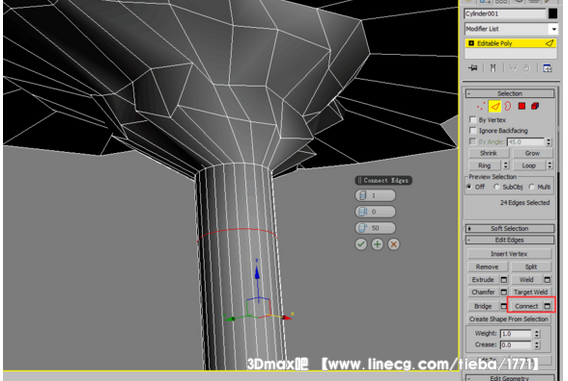Screen dimensions: 568x381
Task: Select Vertex sub-object level icon
Action: (x=481, y=106)
